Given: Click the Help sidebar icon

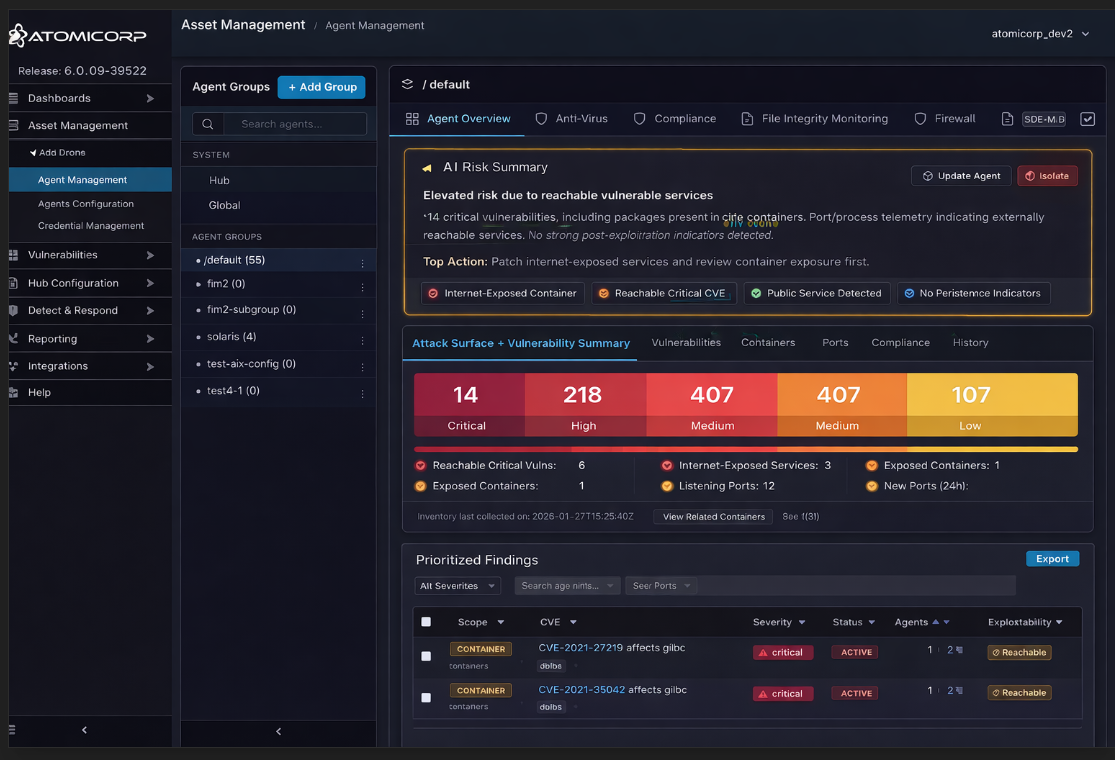Looking at the screenshot, I should pos(14,392).
